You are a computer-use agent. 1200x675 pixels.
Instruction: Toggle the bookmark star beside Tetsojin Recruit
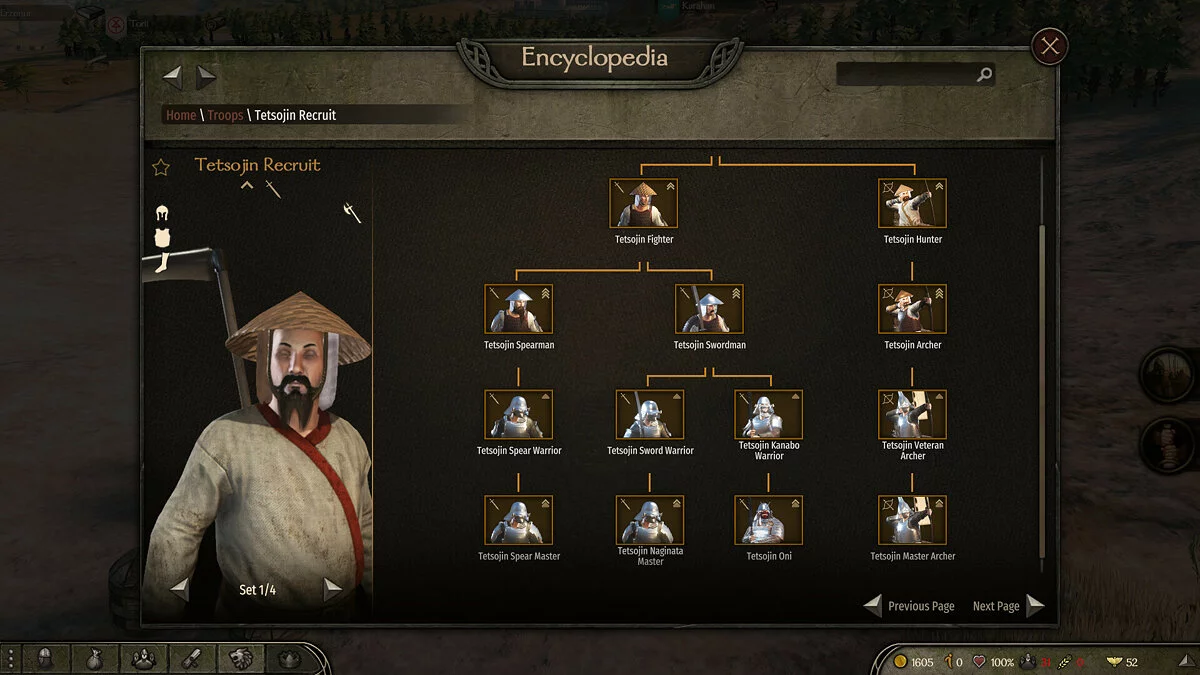pos(160,166)
